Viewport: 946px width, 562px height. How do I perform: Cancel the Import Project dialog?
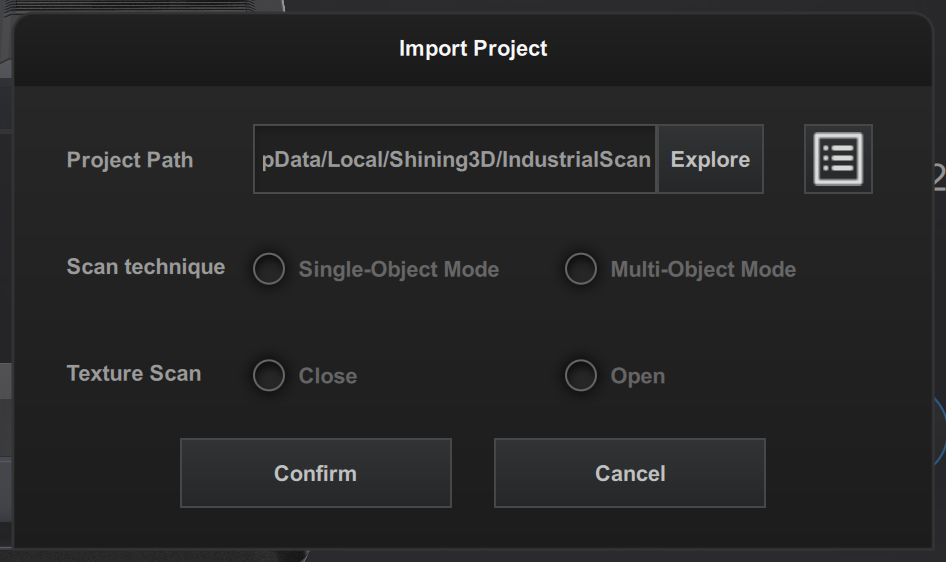pyautogui.click(x=630, y=473)
